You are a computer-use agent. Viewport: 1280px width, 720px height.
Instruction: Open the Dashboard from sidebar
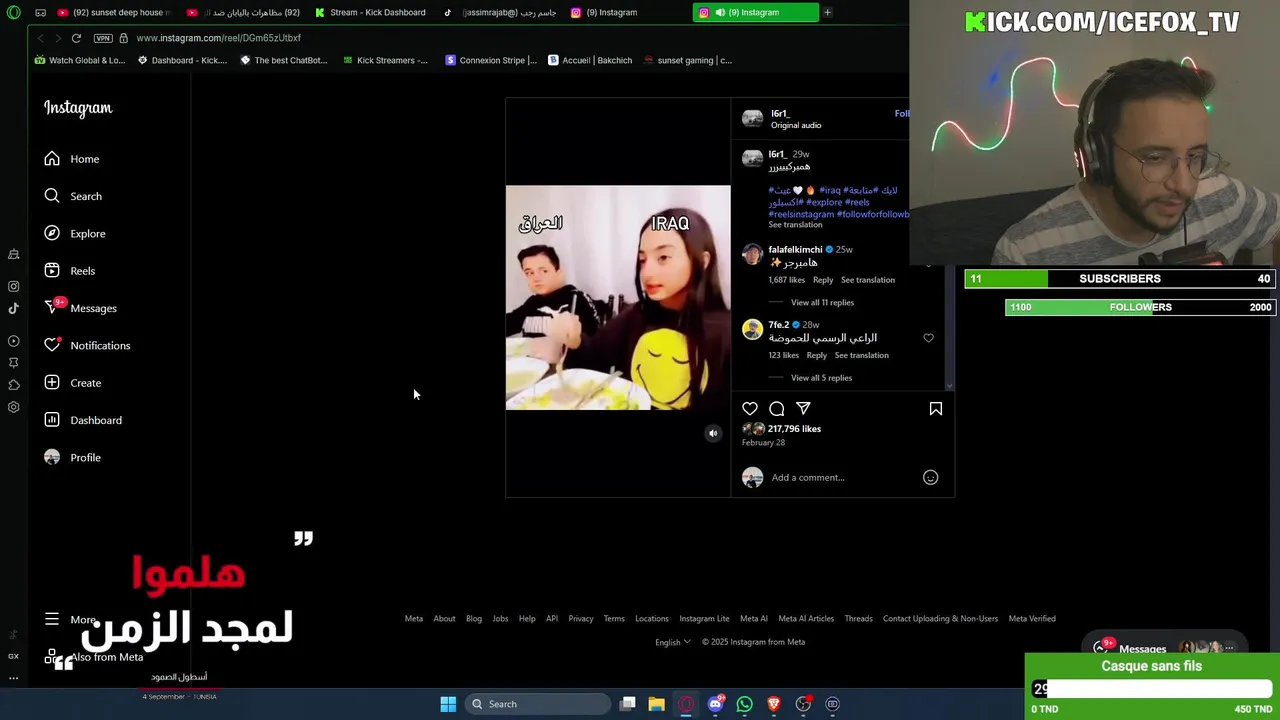[x=83, y=420]
